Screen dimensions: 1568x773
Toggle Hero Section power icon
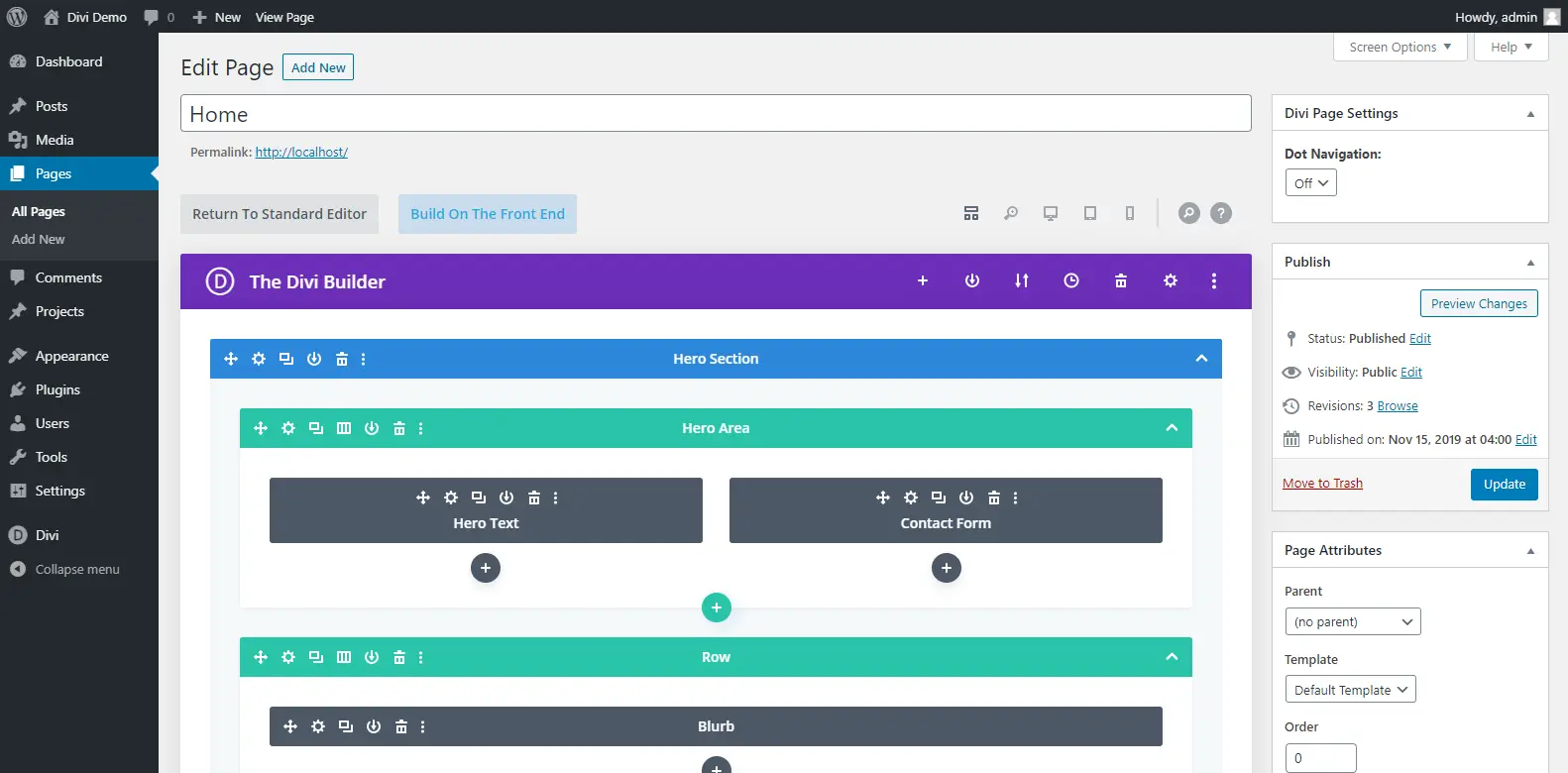click(314, 359)
